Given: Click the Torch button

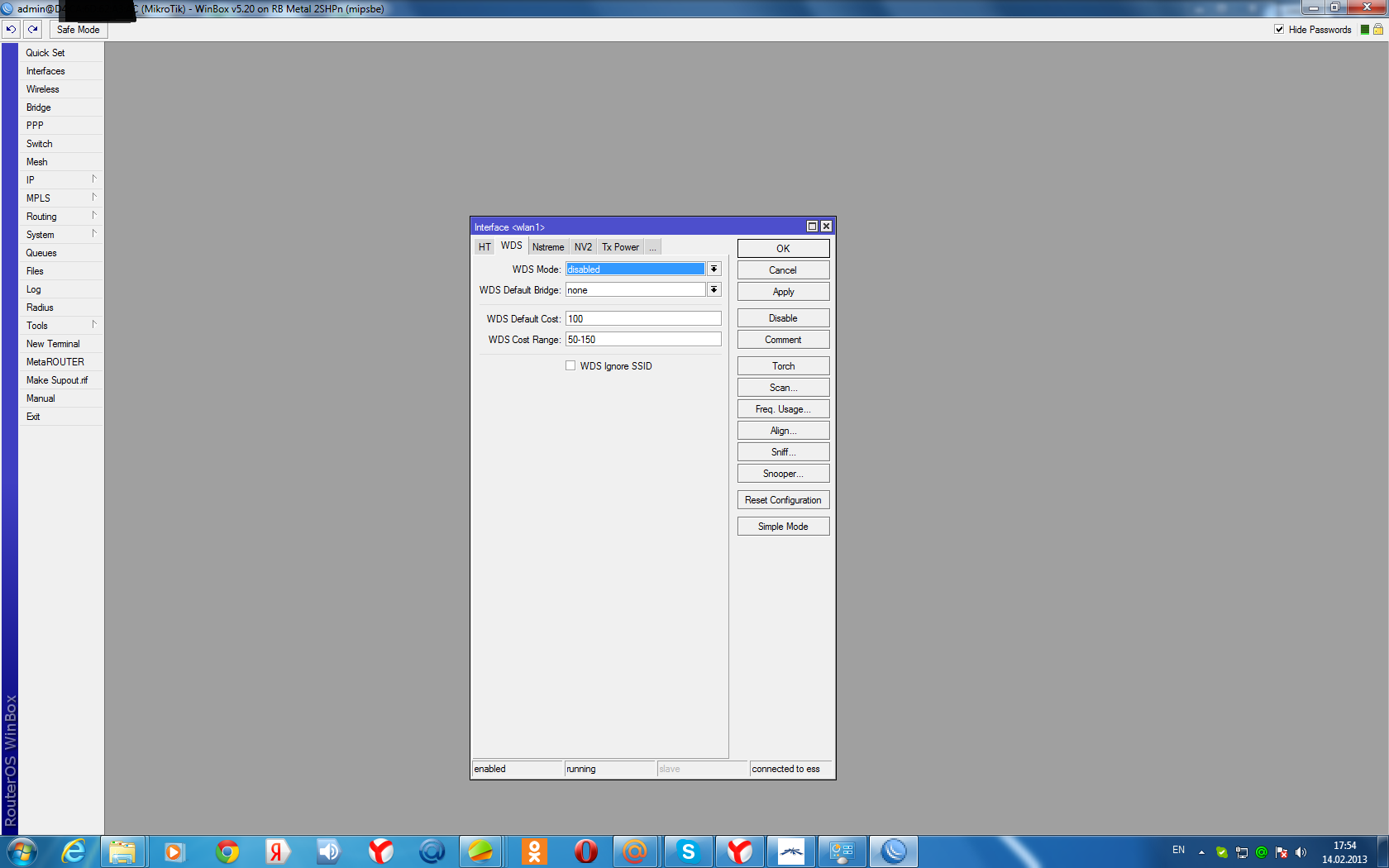Looking at the screenshot, I should [783, 365].
